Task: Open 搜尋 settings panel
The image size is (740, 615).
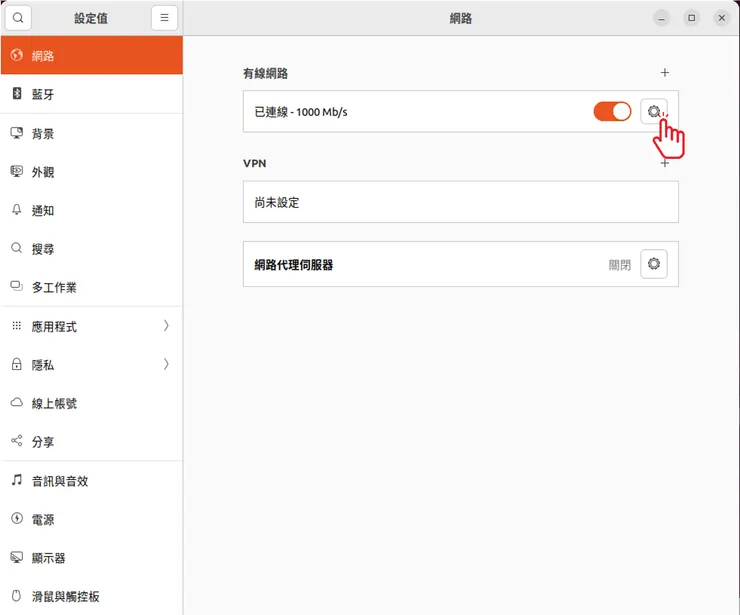Action: pos(92,249)
